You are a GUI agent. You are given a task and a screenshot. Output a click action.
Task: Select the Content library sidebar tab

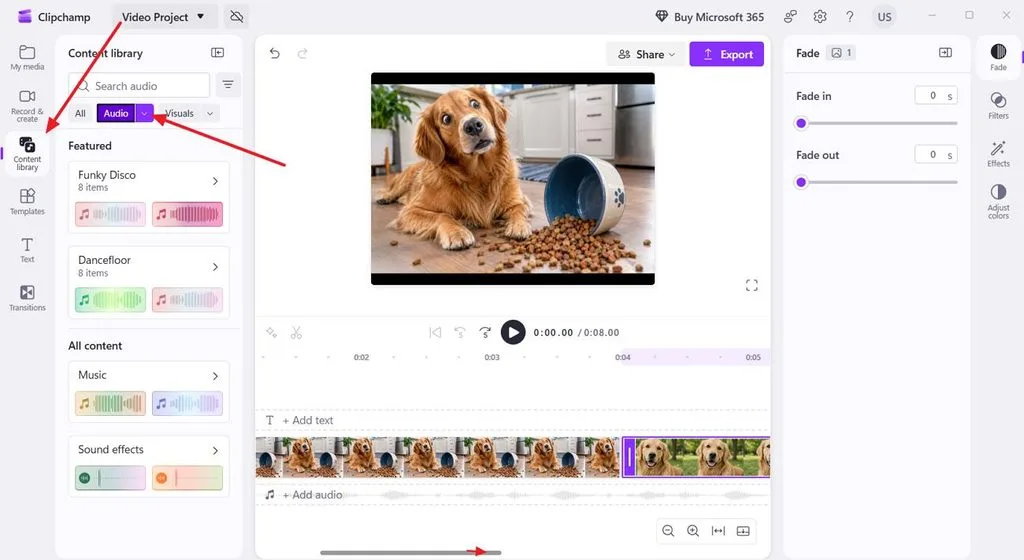click(27, 153)
